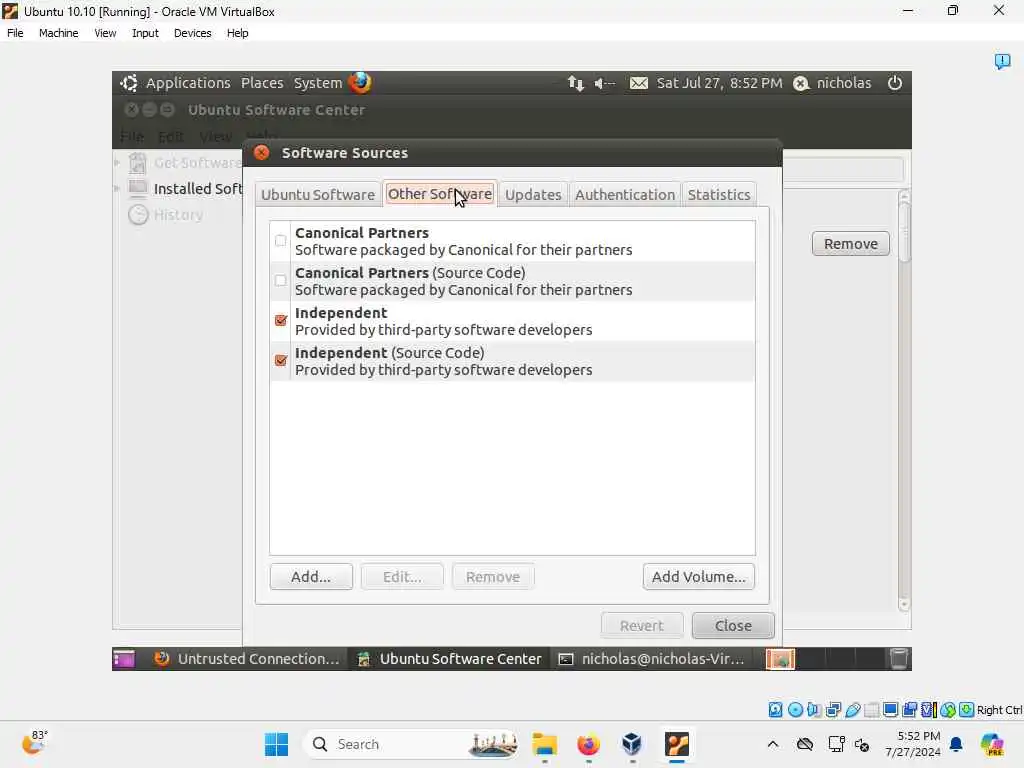The width and height of the screenshot is (1024, 768).
Task: Open the Windows Copilot preview icon
Action: (x=992, y=744)
